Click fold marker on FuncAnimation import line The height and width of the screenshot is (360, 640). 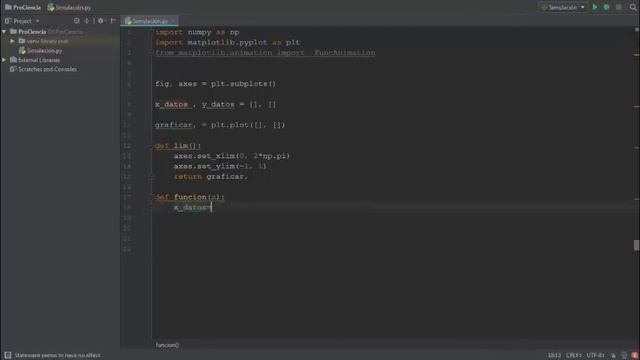152,53
